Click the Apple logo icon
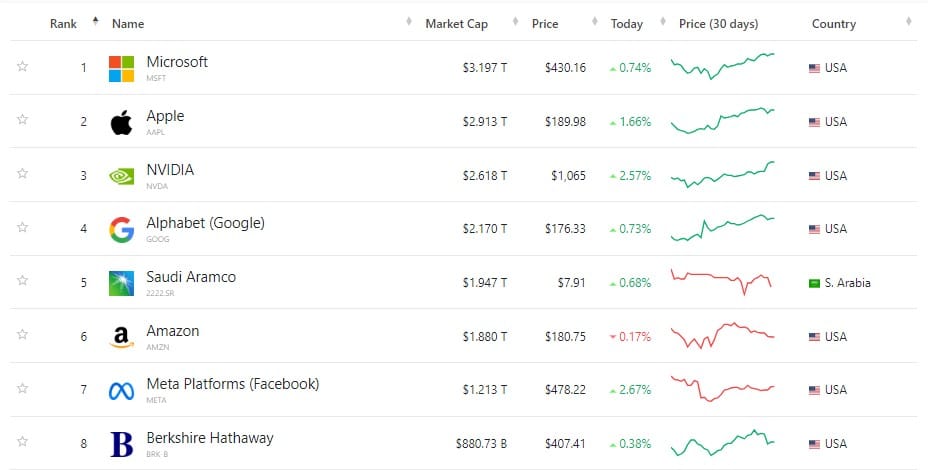Image resolution: width=928 pixels, height=470 pixels. pos(121,123)
